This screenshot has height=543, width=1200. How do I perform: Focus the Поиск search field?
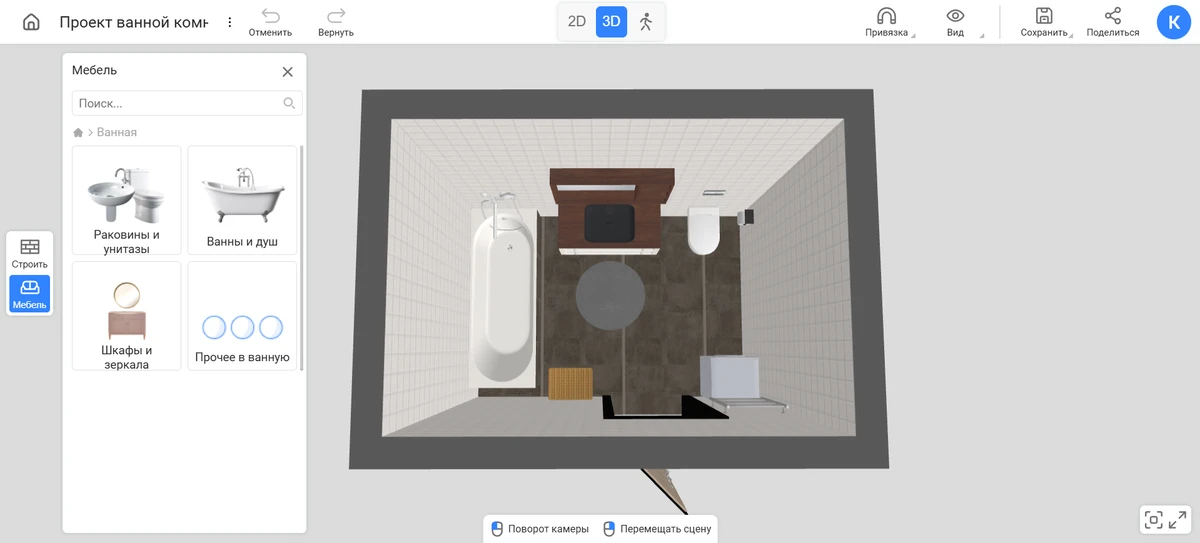[x=187, y=103]
